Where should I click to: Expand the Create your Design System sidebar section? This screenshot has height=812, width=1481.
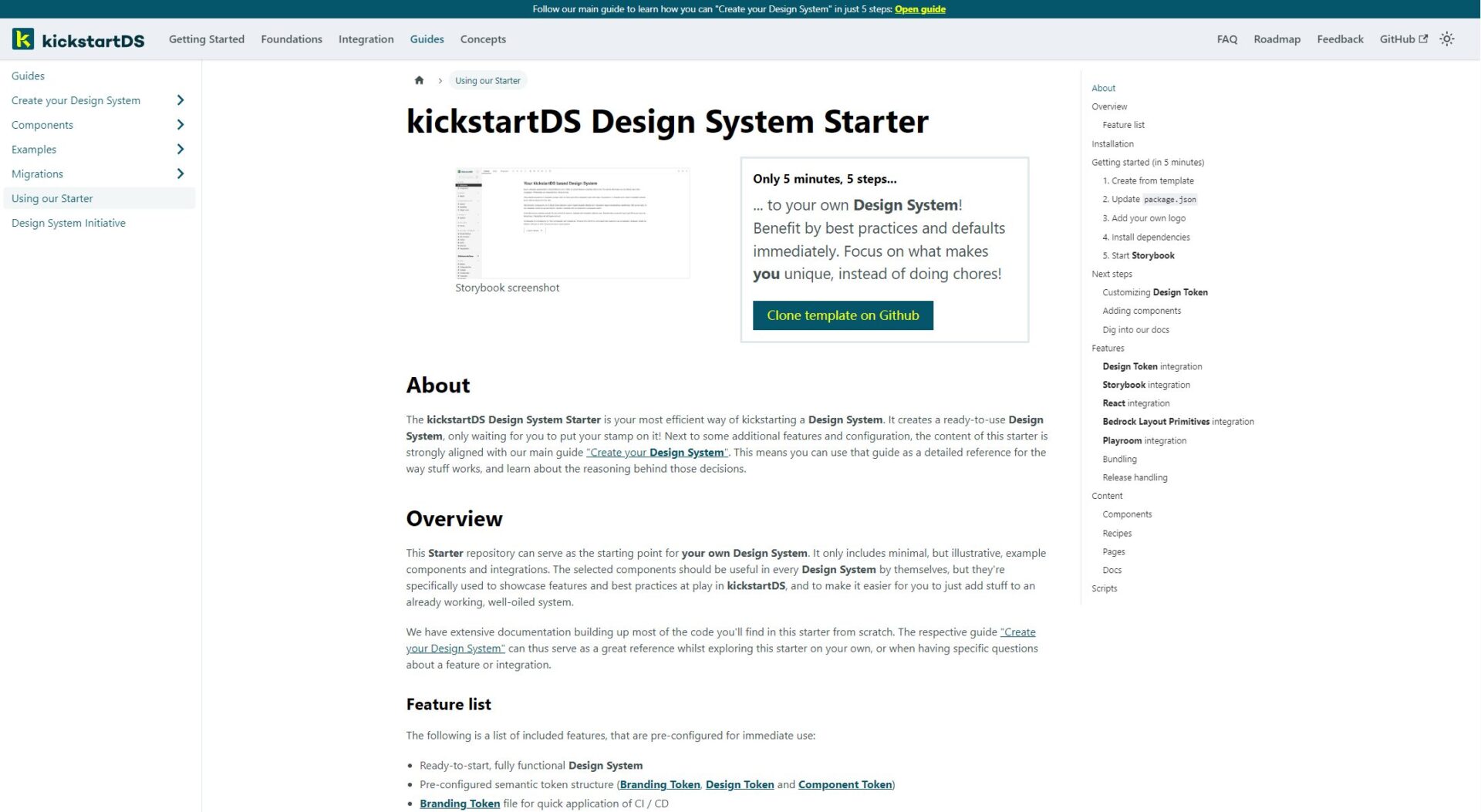tap(180, 100)
